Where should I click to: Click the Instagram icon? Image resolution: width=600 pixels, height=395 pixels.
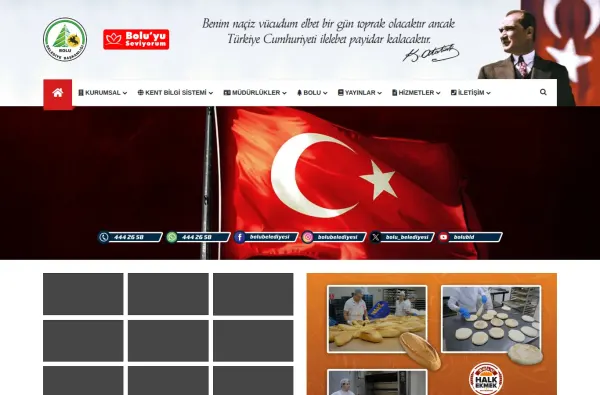coord(307,237)
